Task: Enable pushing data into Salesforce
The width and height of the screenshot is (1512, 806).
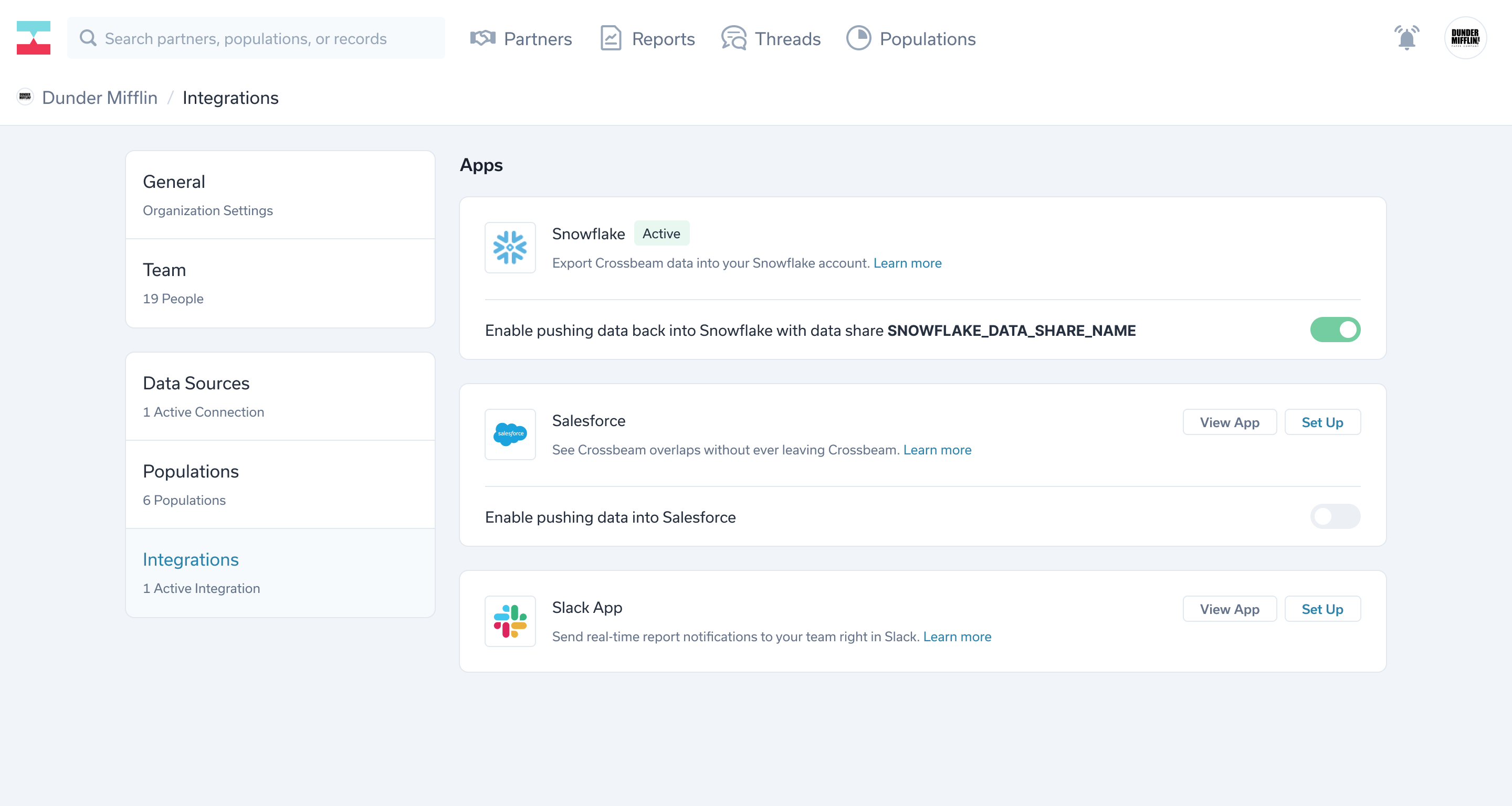Action: click(x=1335, y=517)
